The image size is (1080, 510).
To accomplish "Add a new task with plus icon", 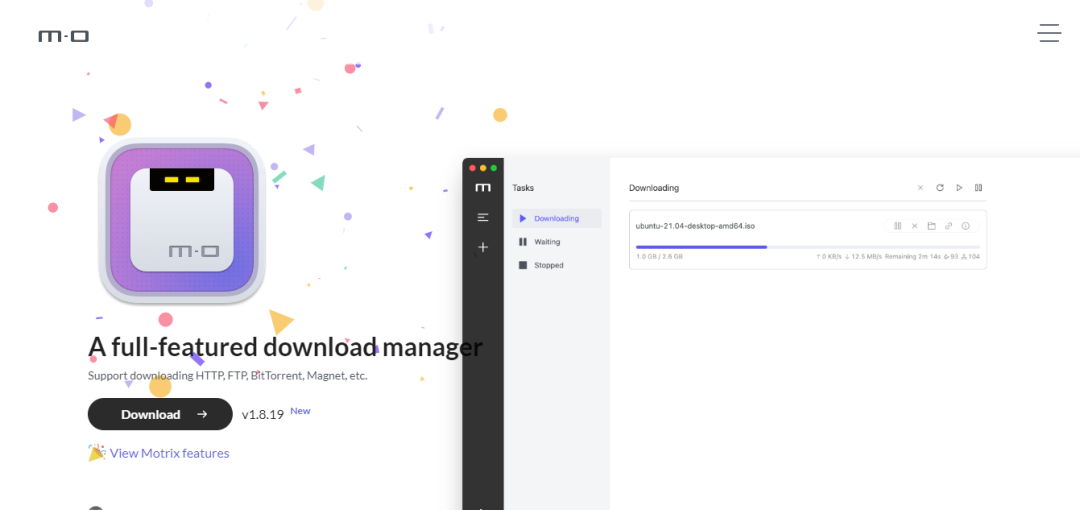I will click(483, 247).
